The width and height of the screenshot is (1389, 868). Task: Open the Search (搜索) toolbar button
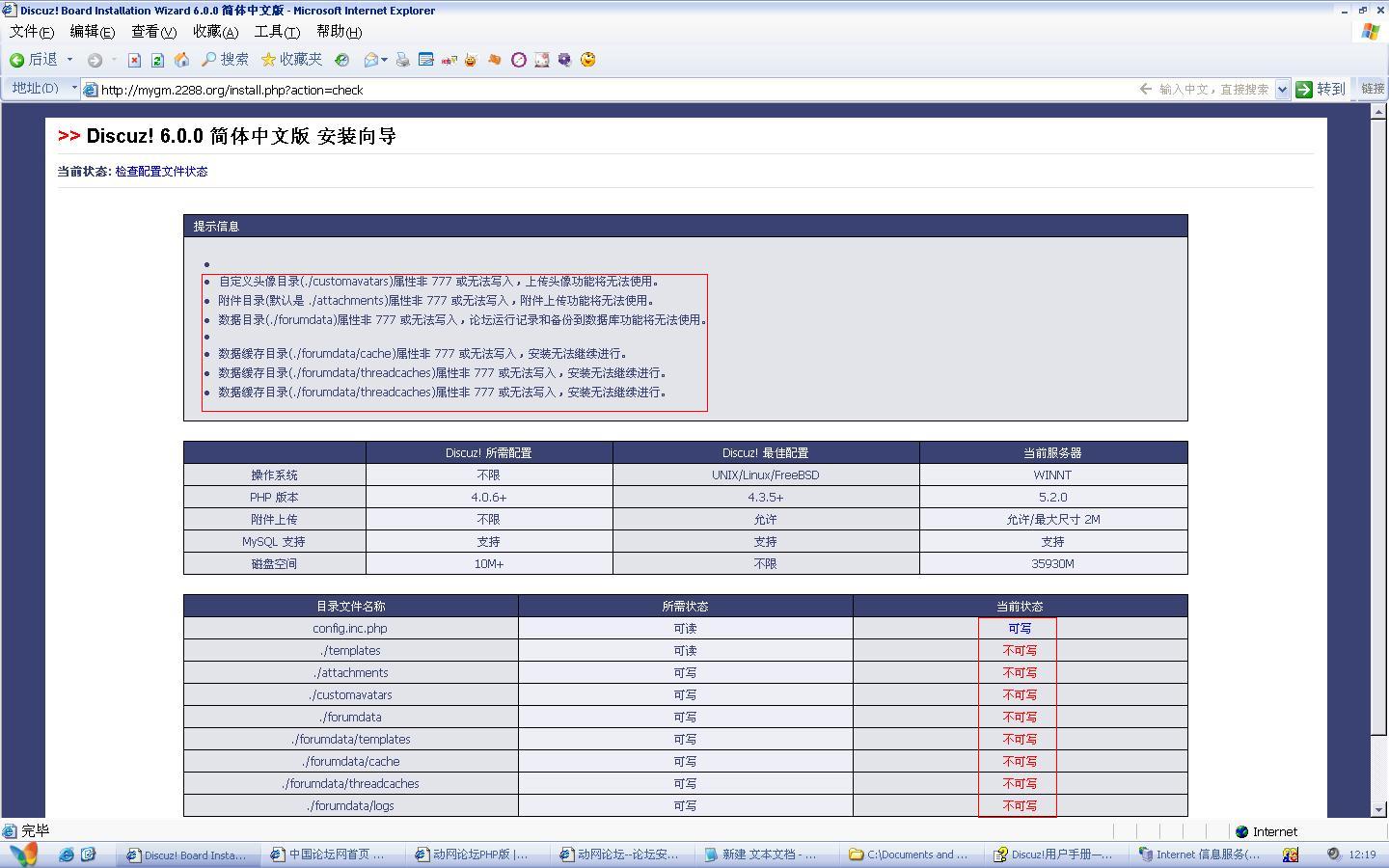pos(225,60)
